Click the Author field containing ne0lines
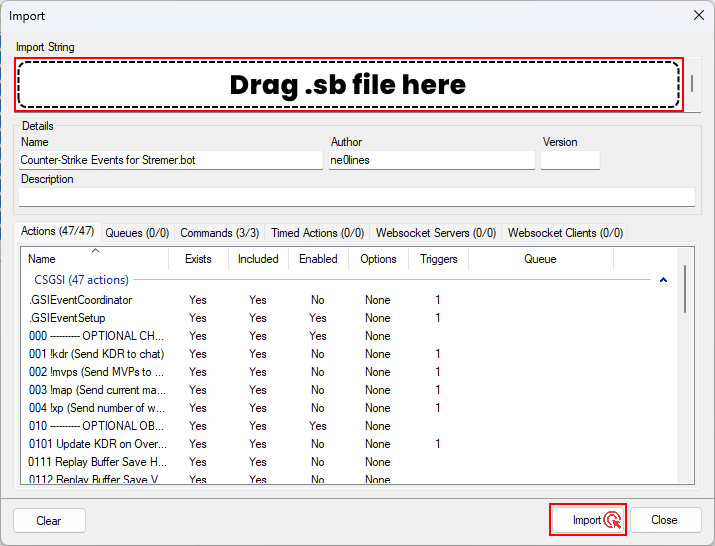Viewport: 715px width, 546px height. 431,160
